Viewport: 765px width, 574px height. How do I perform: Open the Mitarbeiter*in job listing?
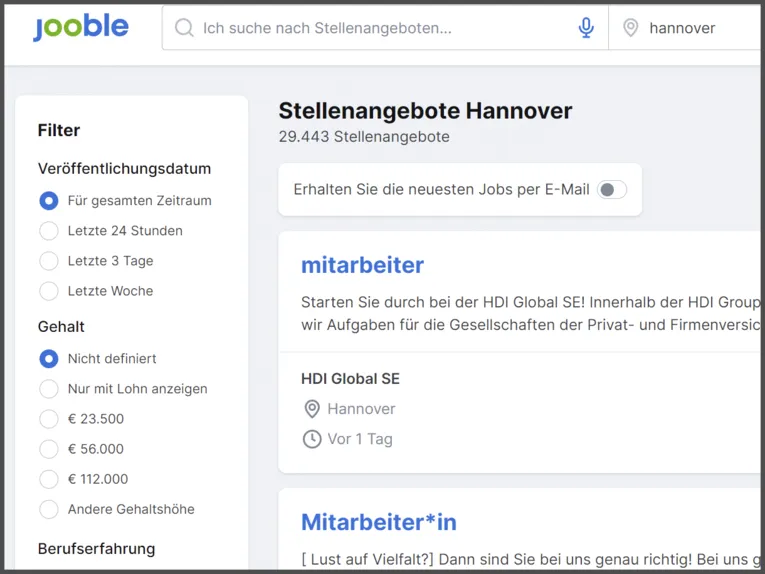point(379,522)
